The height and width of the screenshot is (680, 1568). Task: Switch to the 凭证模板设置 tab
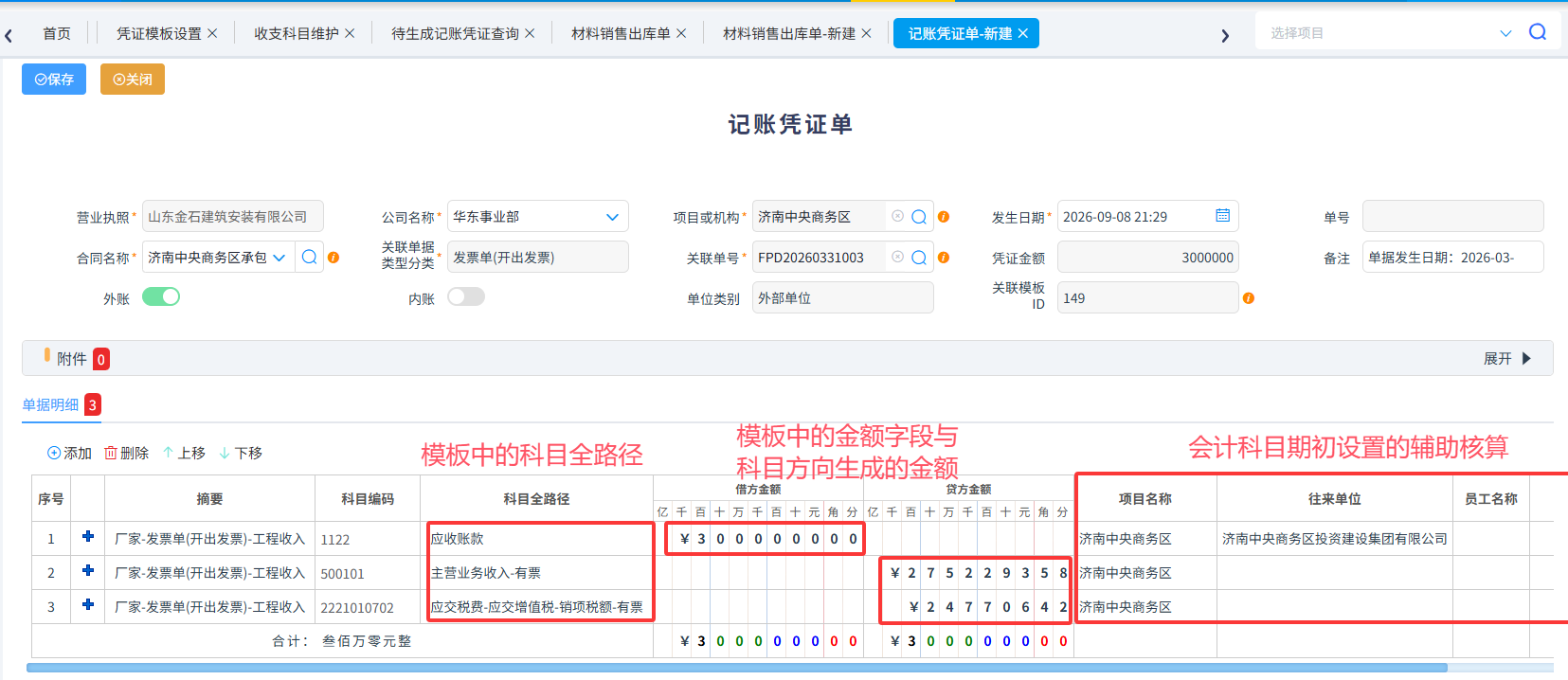pyautogui.click(x=158, y=33)
